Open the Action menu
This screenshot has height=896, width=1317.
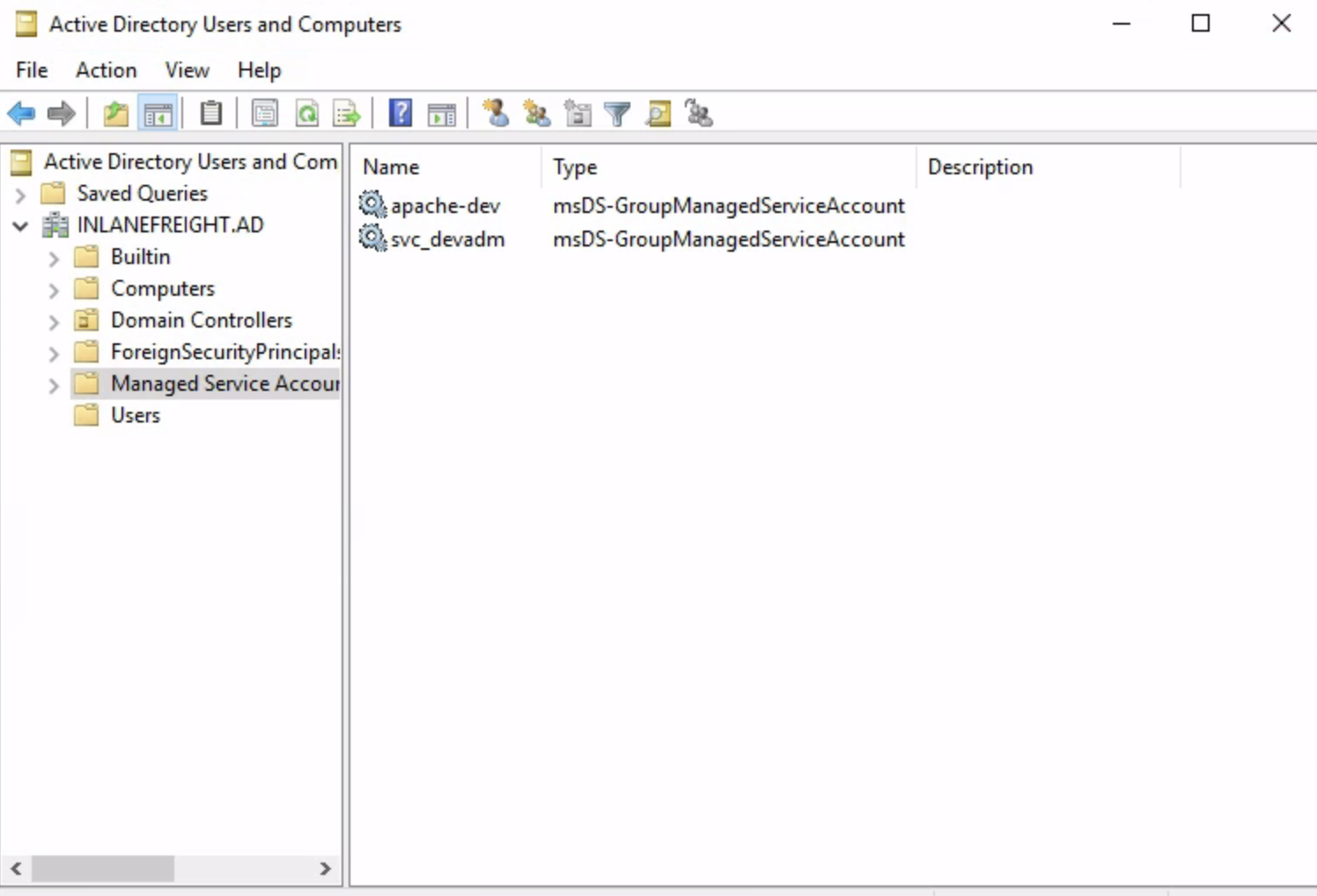coord(106,70)
